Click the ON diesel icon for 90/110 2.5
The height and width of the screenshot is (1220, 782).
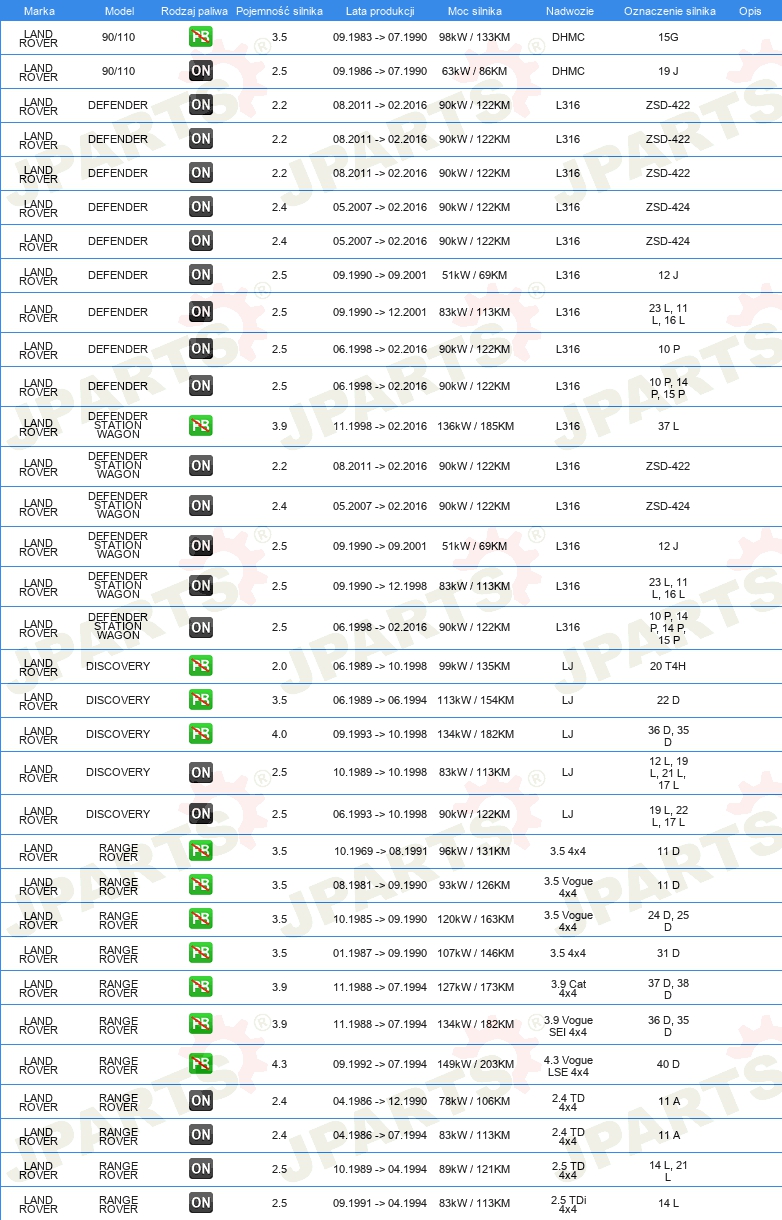point(201,71)
